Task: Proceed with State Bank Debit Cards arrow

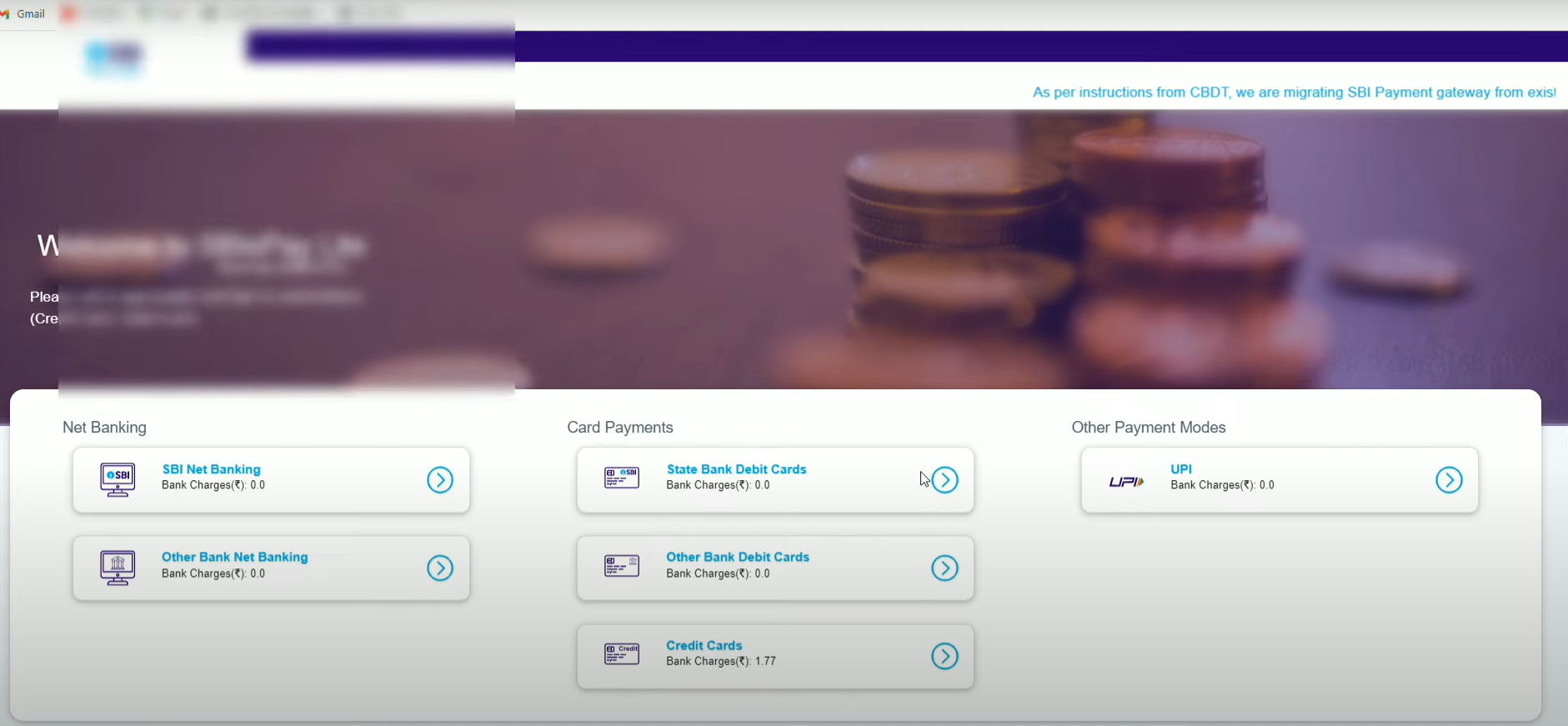Action: click(x=944, y=480)
